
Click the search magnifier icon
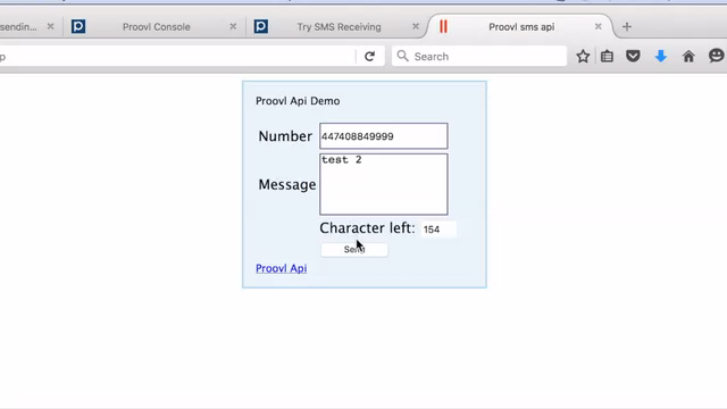[403, 56]
